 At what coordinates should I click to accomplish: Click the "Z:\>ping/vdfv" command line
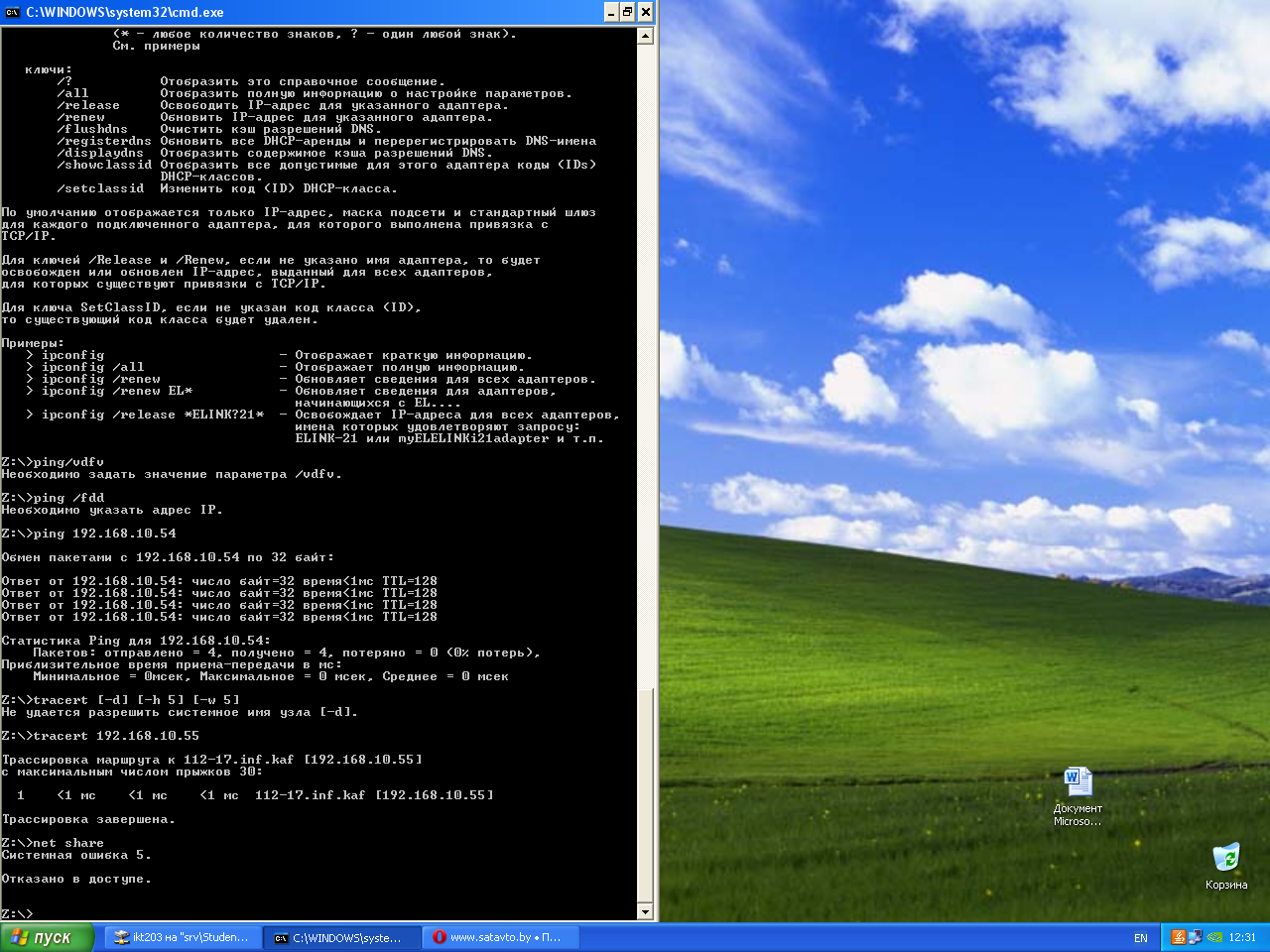[53, 462]
